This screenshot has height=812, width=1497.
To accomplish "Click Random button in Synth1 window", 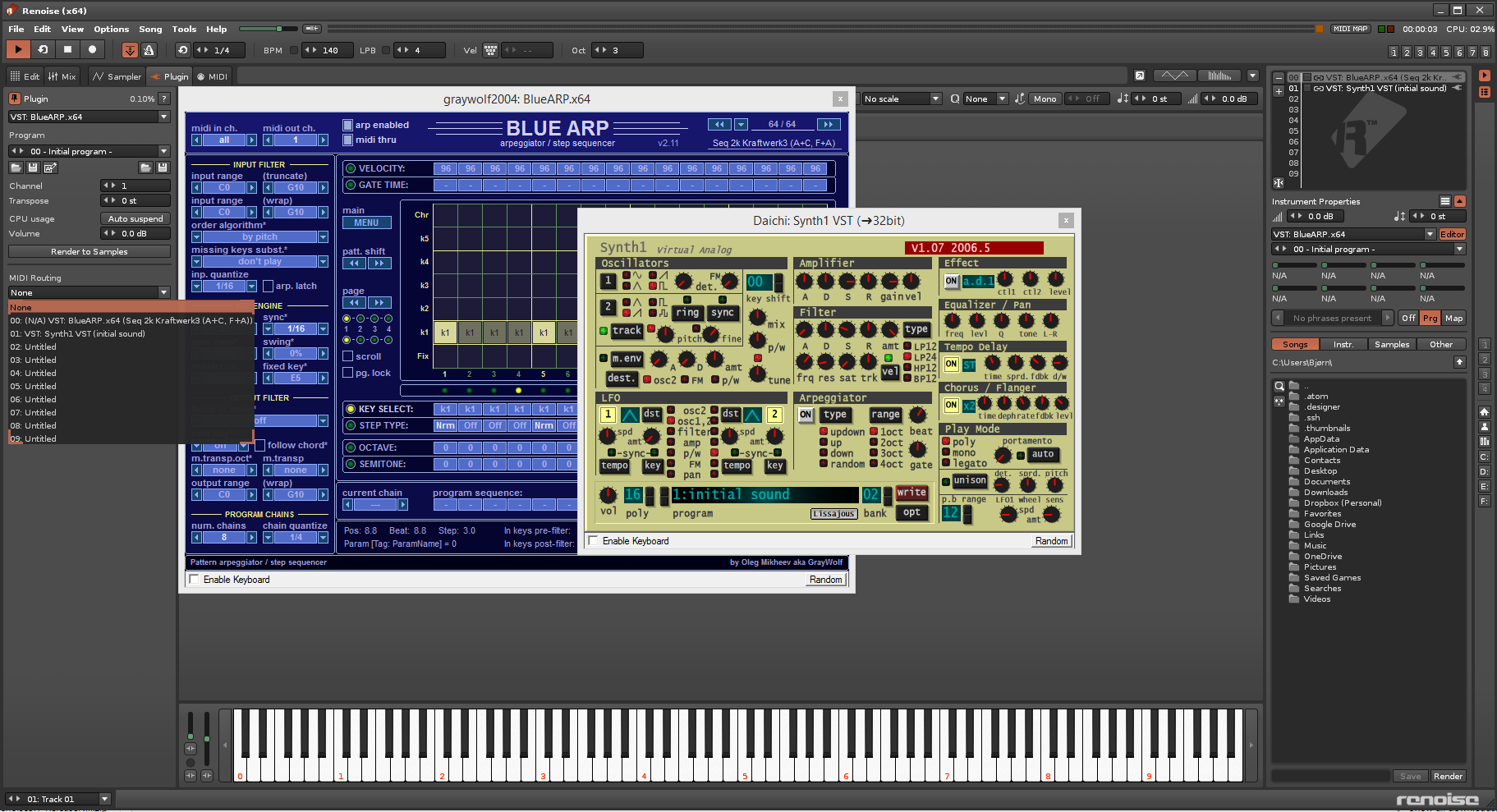I will coord(1051,540).
